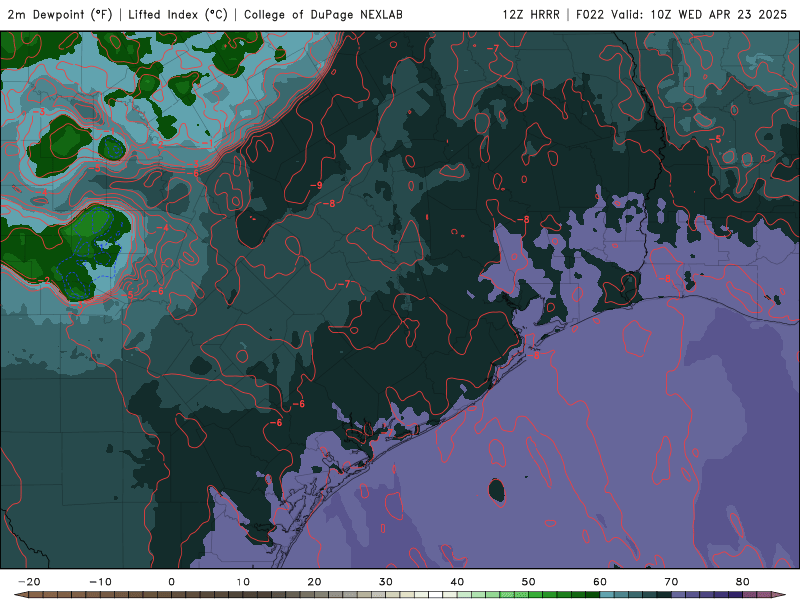Click the 20 tick label on the colorbar
This screenshot has width=800, height=600.
click(314, 582)
